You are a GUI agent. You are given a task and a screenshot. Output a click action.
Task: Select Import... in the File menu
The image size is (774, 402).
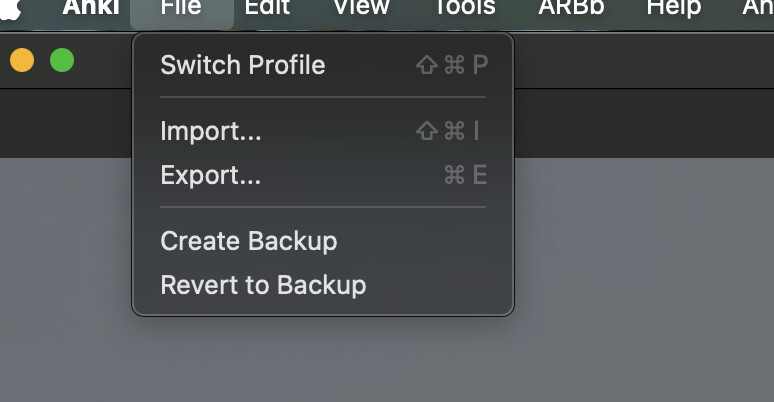pyautogui.click(x=323, y=131)
